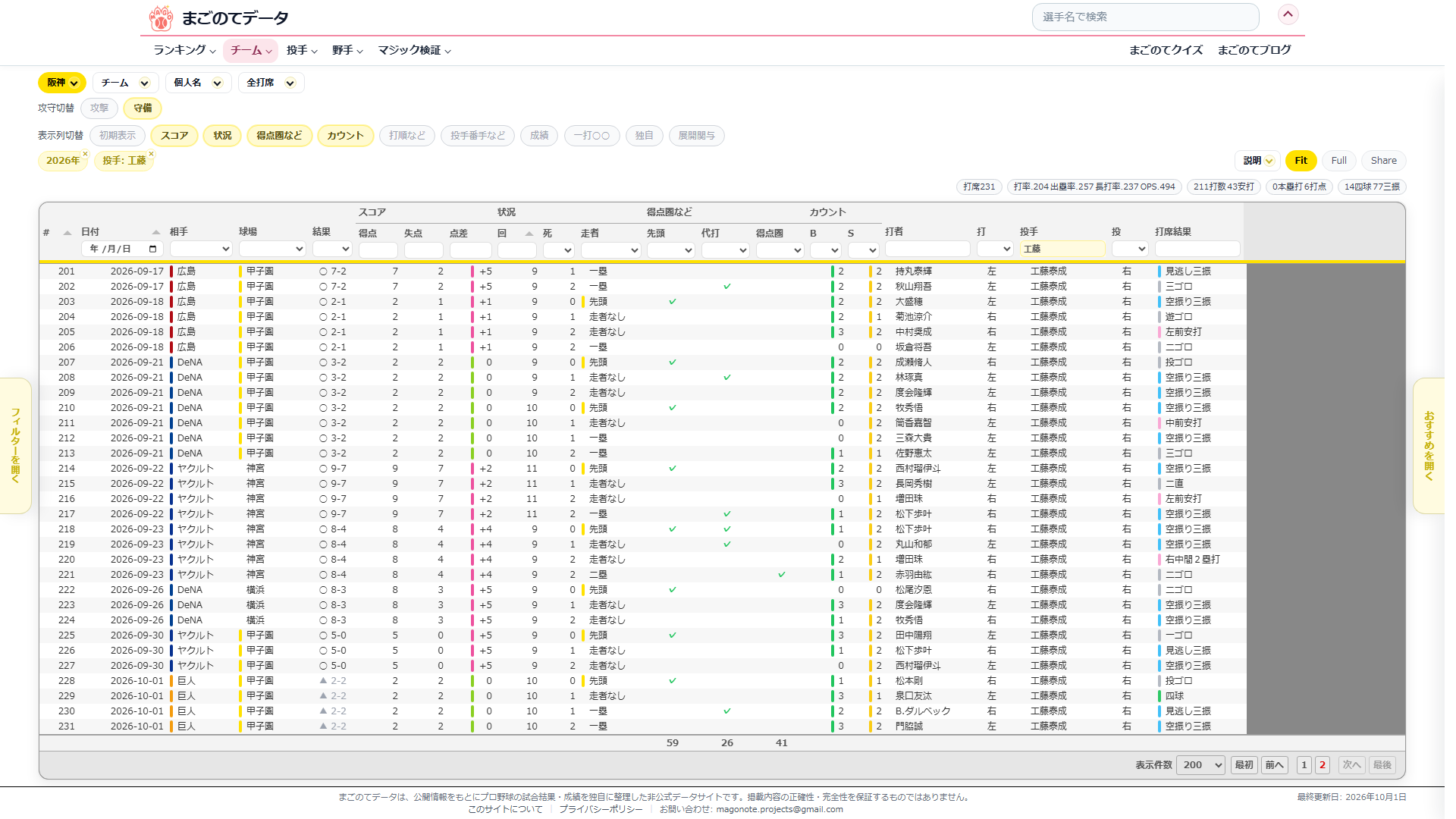
Task: Open the マジック検証 menu
Action: 415,50
